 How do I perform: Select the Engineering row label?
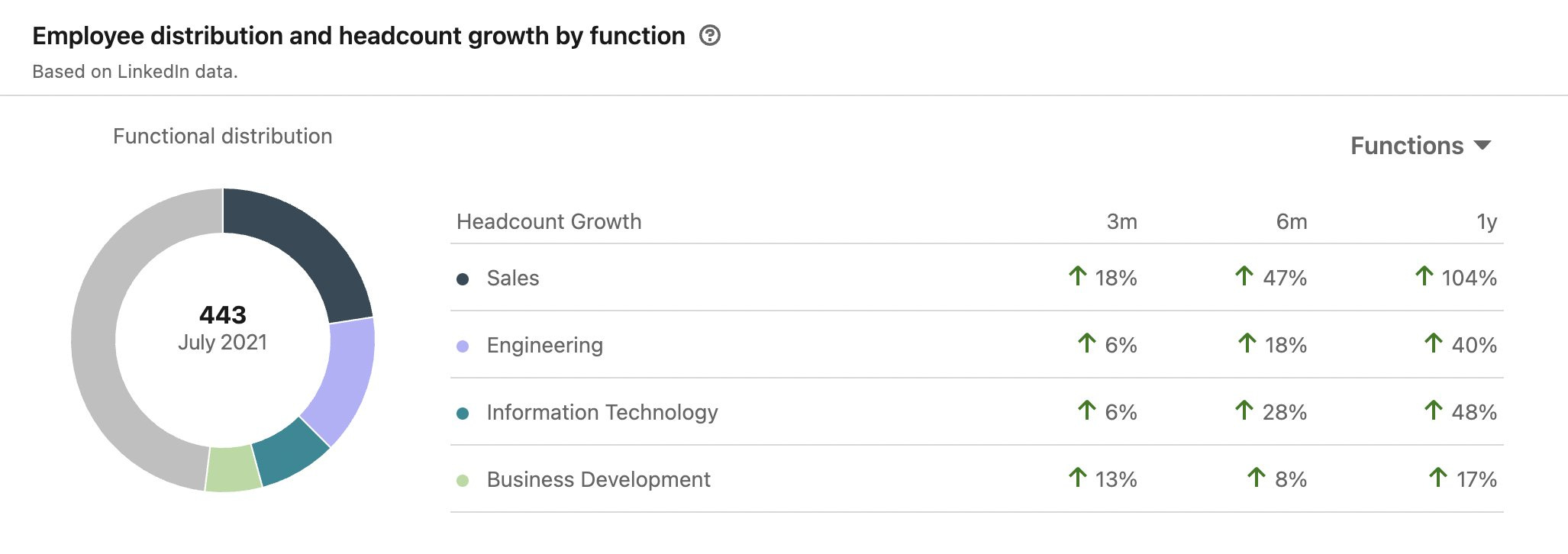544,346
